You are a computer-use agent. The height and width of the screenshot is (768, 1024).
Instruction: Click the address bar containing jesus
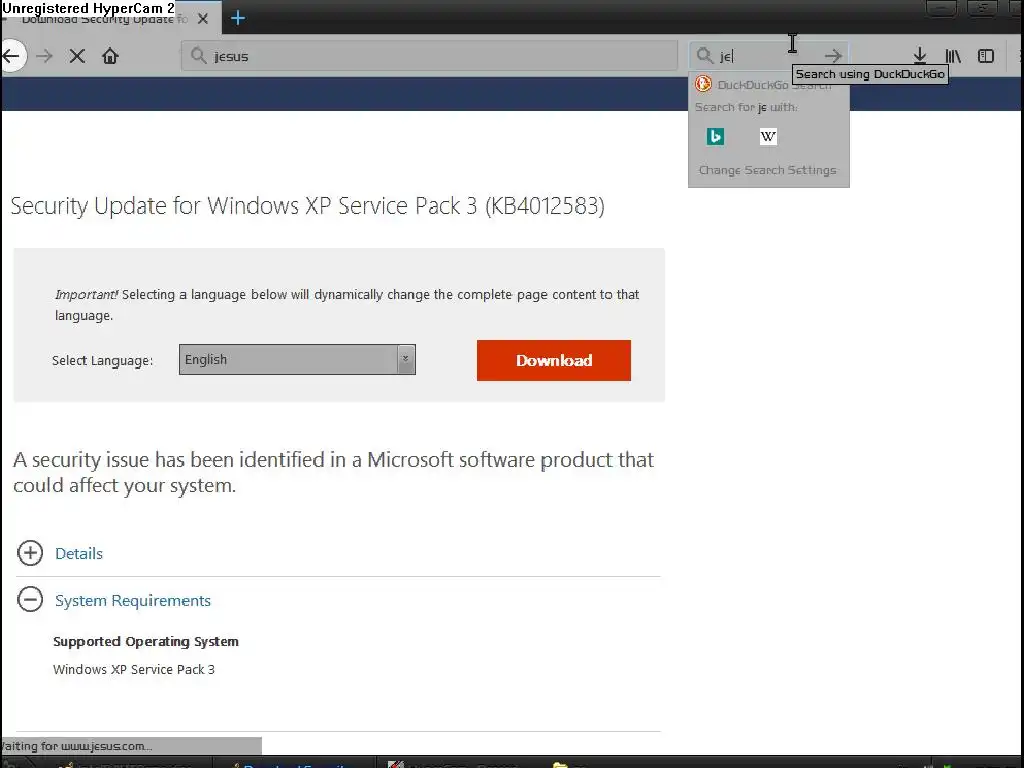coord(429,56)
